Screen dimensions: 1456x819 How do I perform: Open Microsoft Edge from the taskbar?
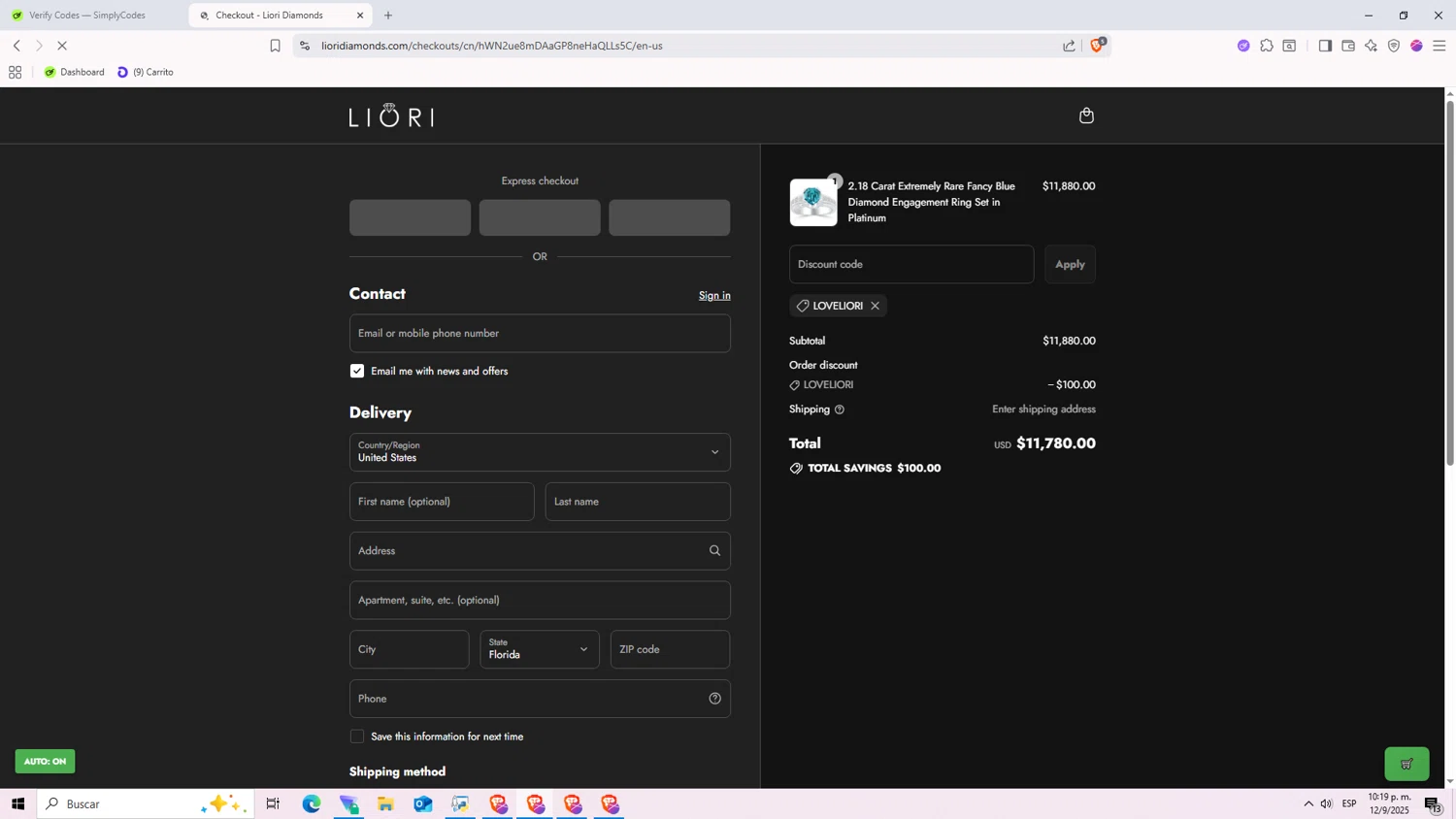pyautogui.click(x=312, y=803)
